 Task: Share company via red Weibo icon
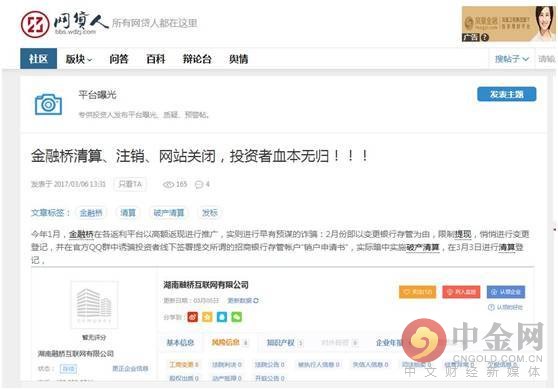coord(193,317)
